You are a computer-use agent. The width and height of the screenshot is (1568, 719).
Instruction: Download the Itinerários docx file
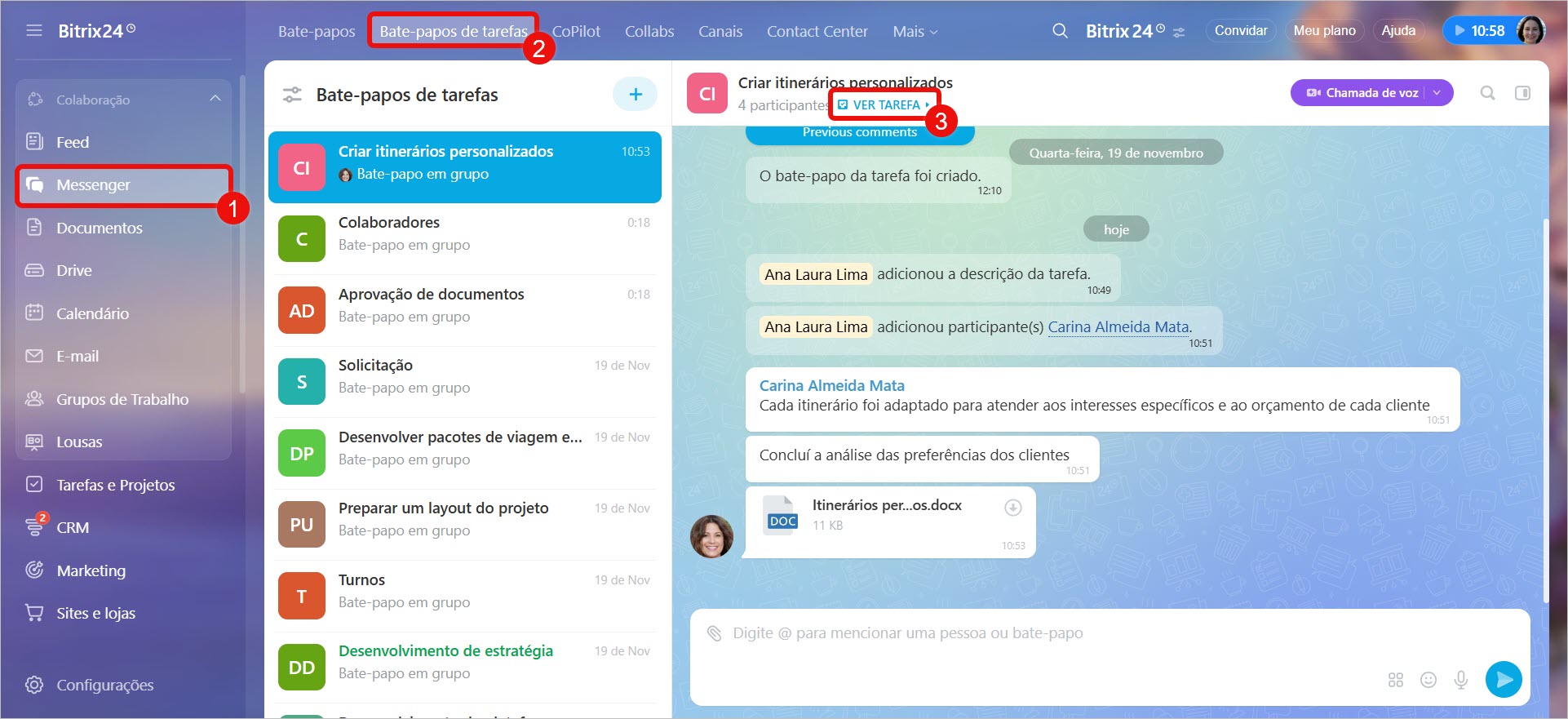[x=1012, y=508]
